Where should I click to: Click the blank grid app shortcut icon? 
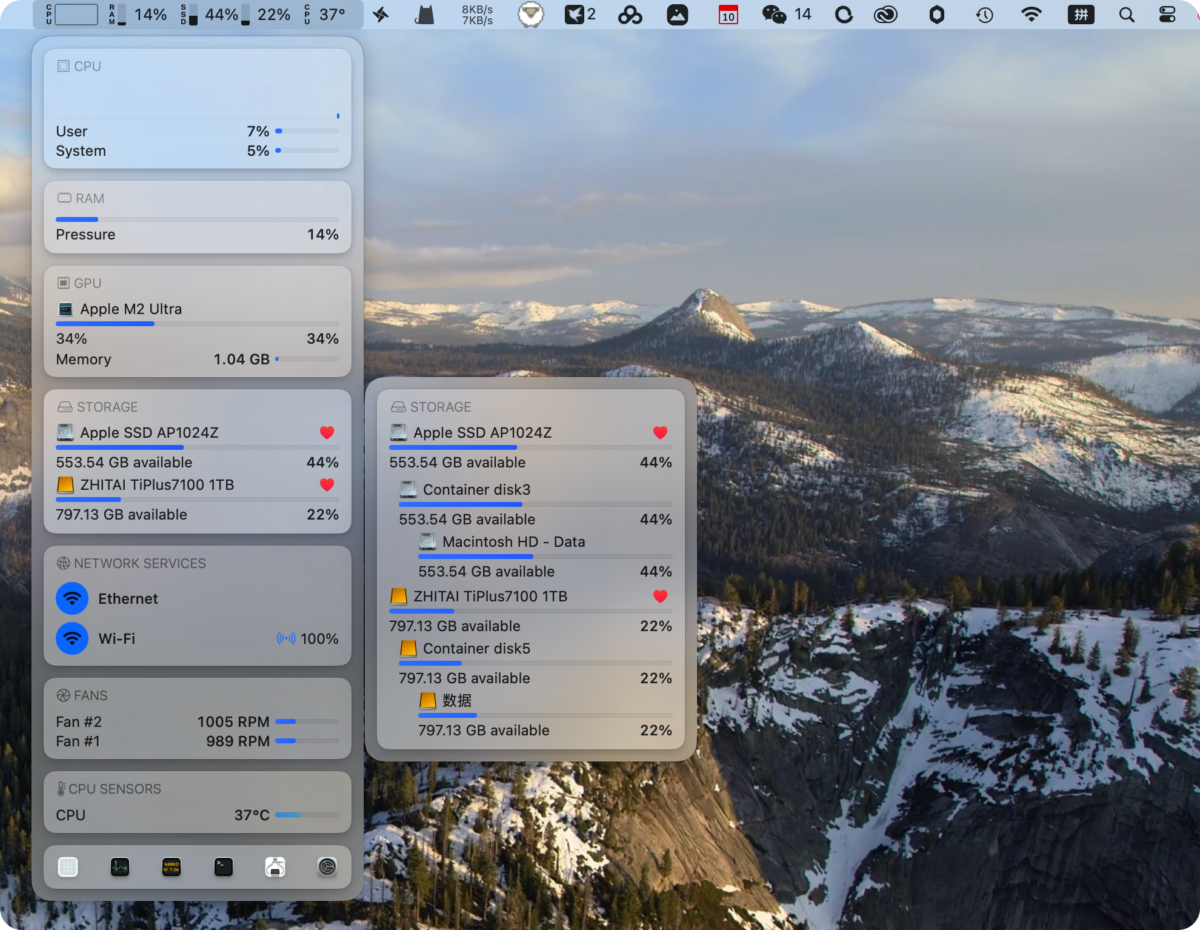(68, 867)
